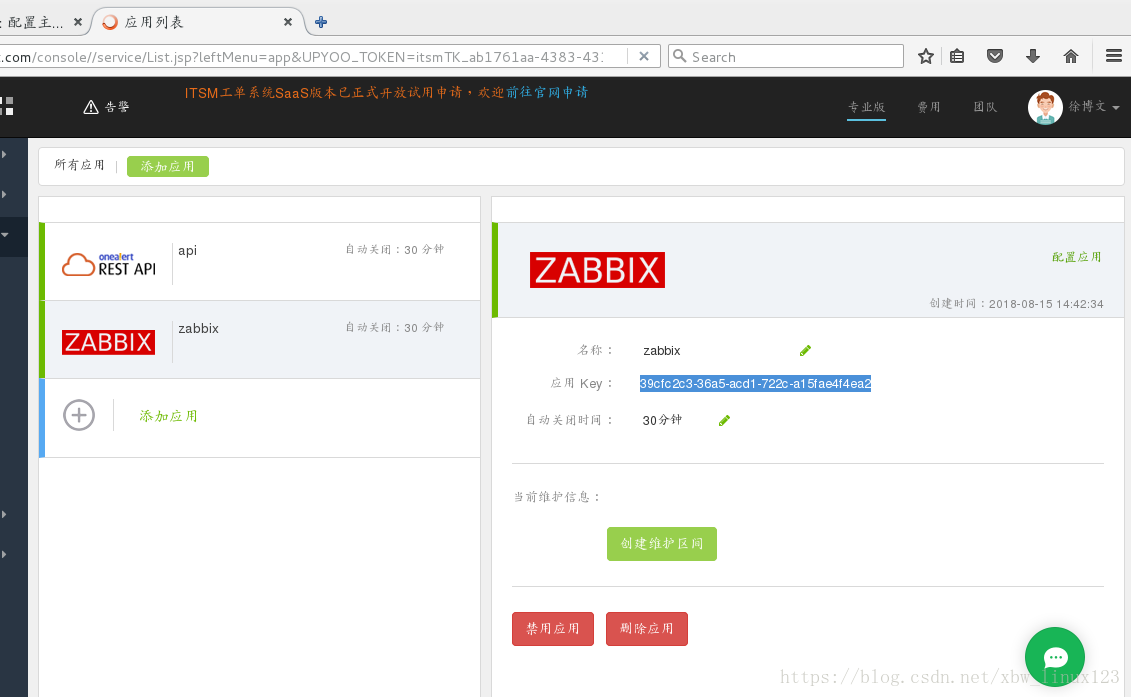Expand the bottom left sidebar arrow
Viewport: 1131px width, 697px height.
(x=4, y=554)
